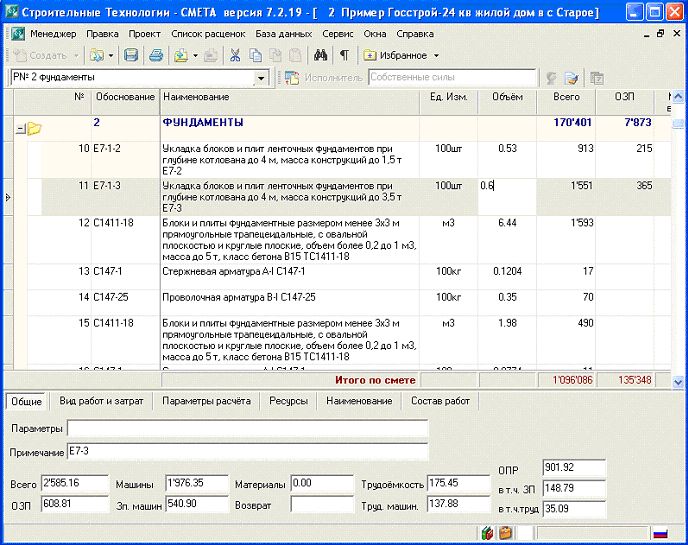Click the ФУНДАМЕНТЫ section folder icon
688x545 pixels.
[35, 129]
